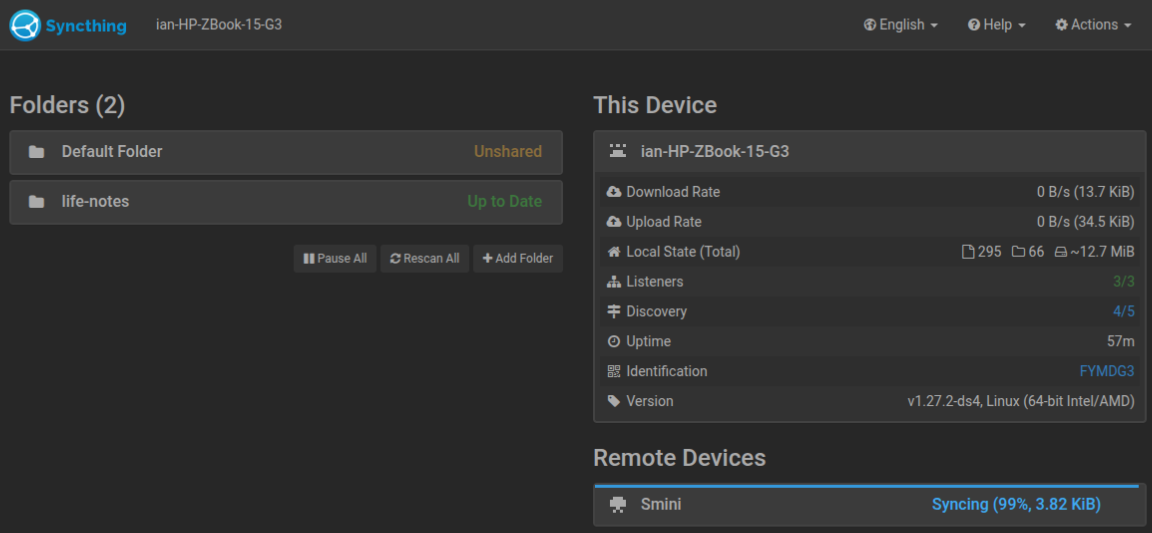
Task: Click the ian-HP-ZBook-15-G3 device identicon
Action: [x=618, y=151]
